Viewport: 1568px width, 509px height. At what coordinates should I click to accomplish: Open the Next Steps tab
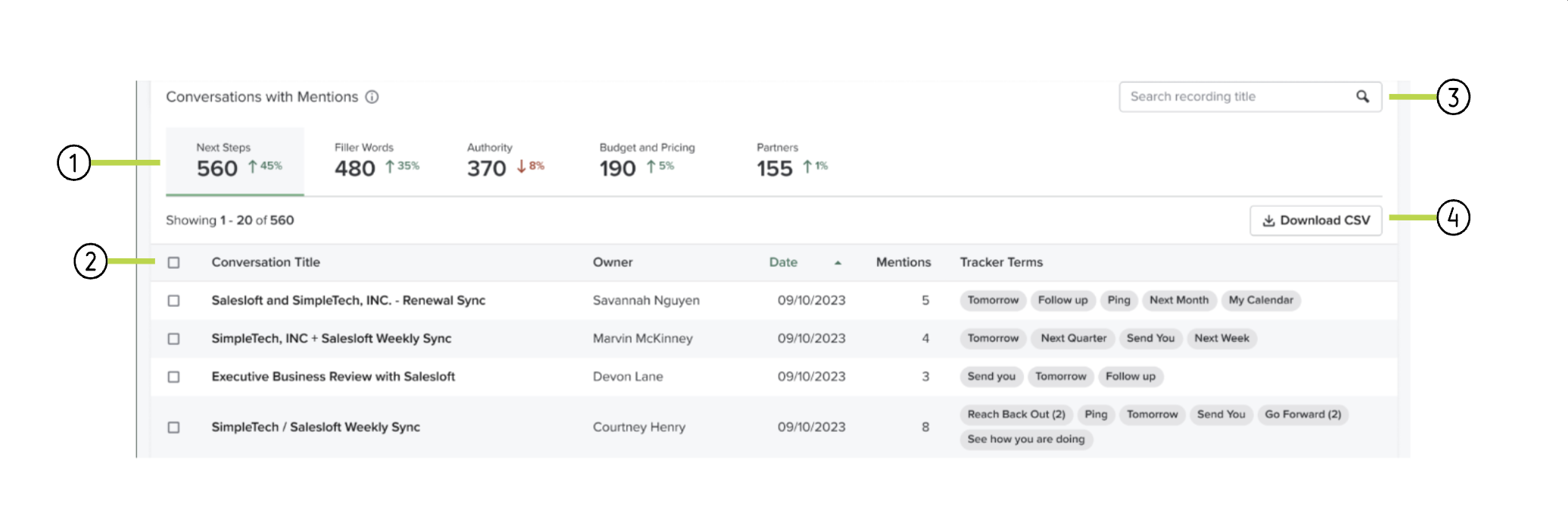click(x=235, y=161)
